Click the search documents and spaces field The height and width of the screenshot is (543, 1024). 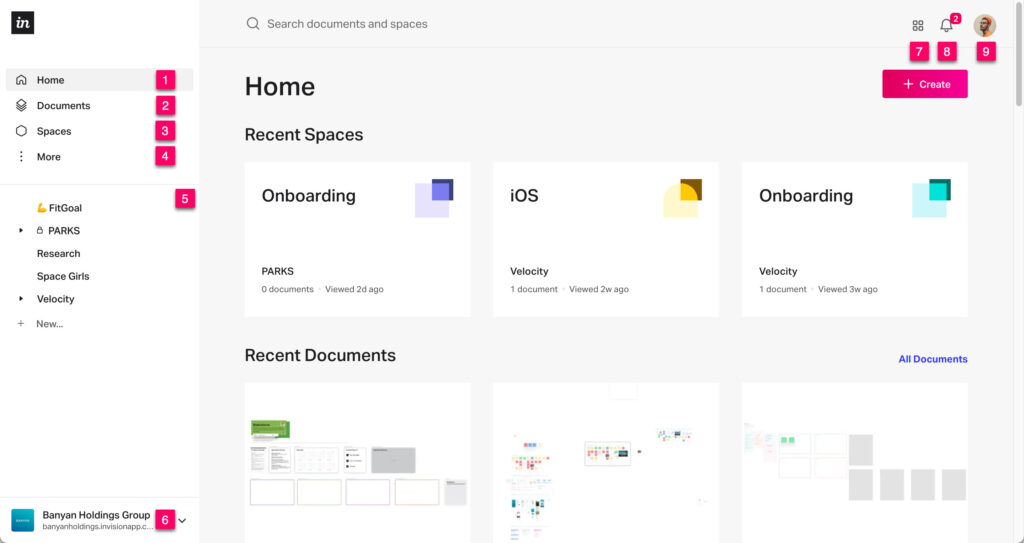tap(347, 24)
